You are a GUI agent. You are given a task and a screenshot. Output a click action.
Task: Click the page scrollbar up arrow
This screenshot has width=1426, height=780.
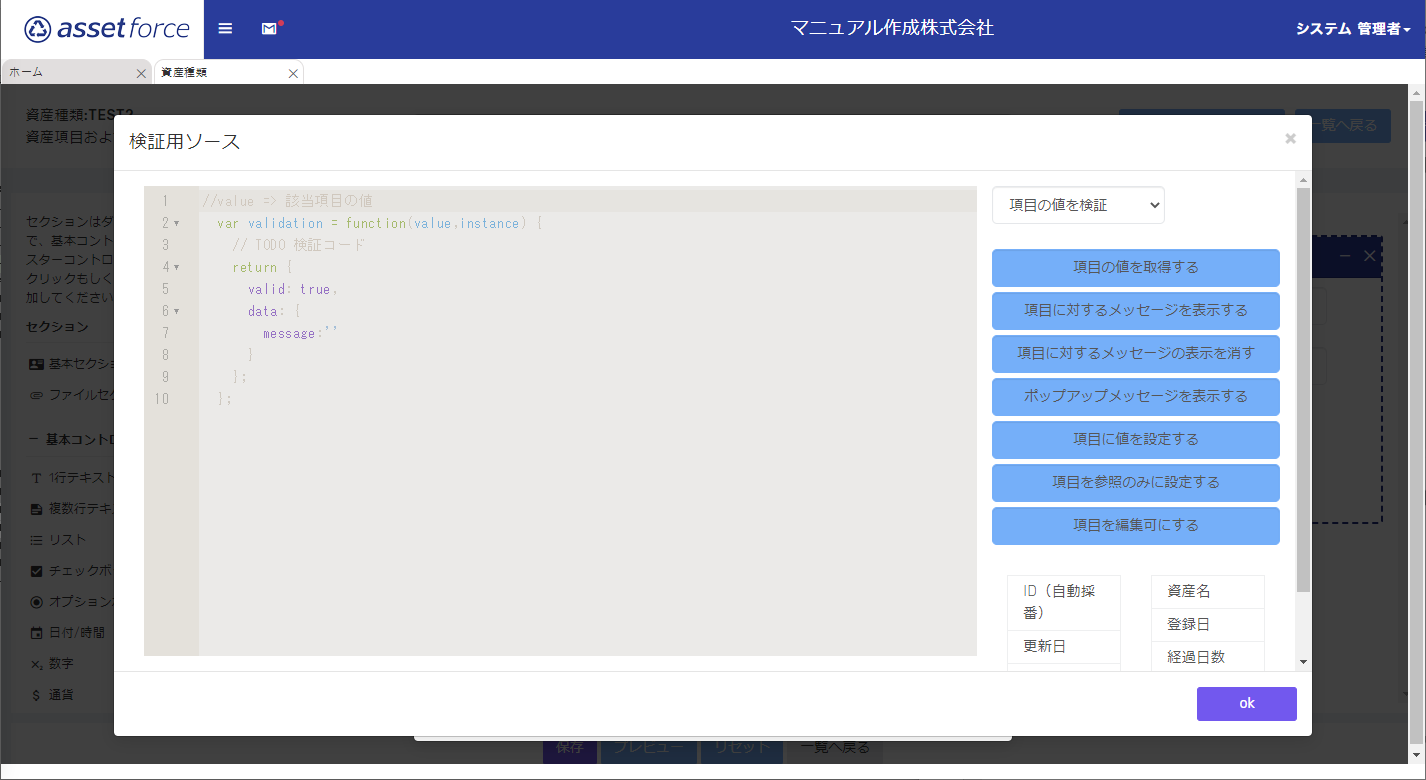(1416, 92)
